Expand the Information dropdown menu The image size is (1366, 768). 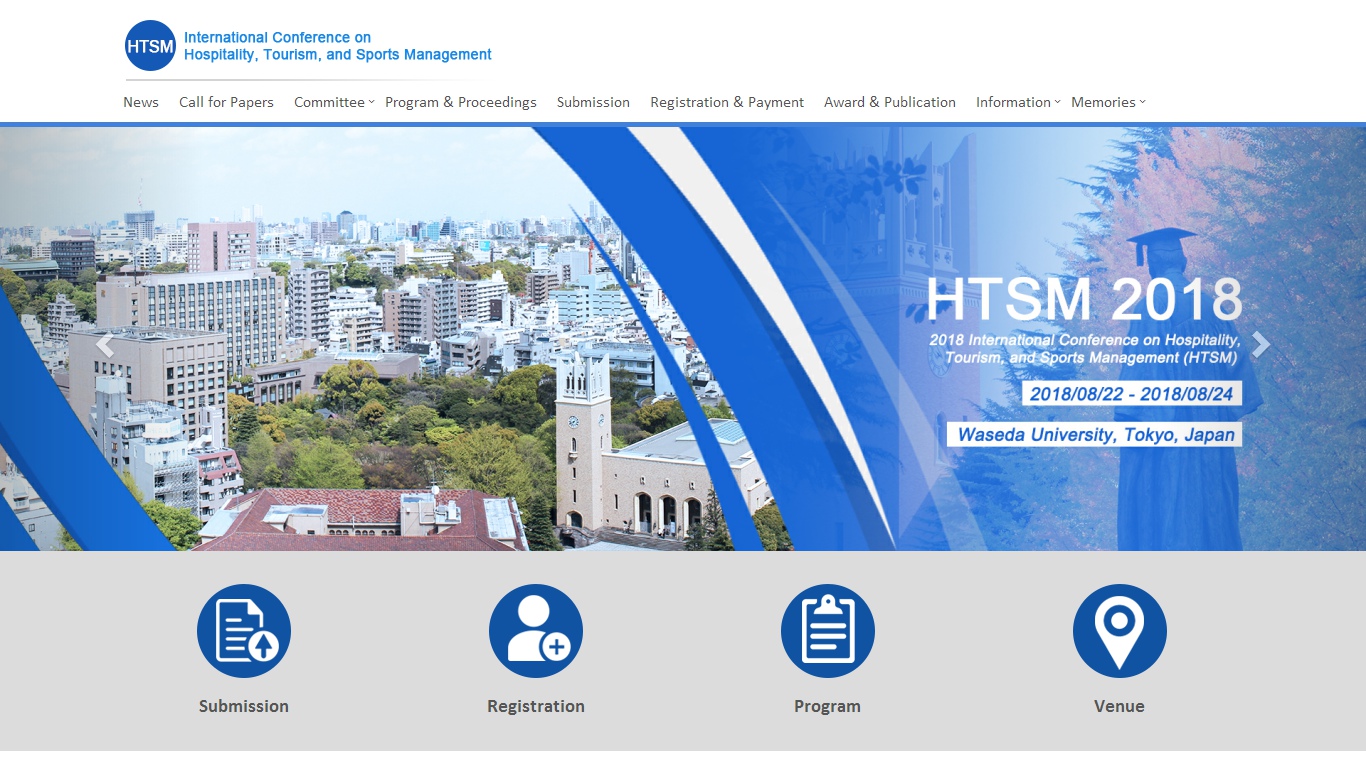click(x=1018, y=102)
